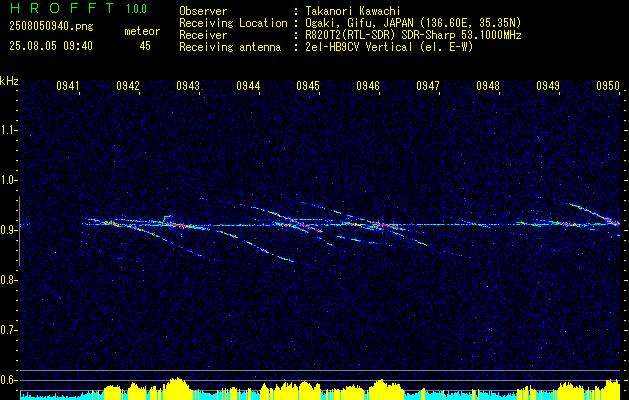629x400 pixels.
Task: Click the 0945 time marker
Action: (308, 85)
